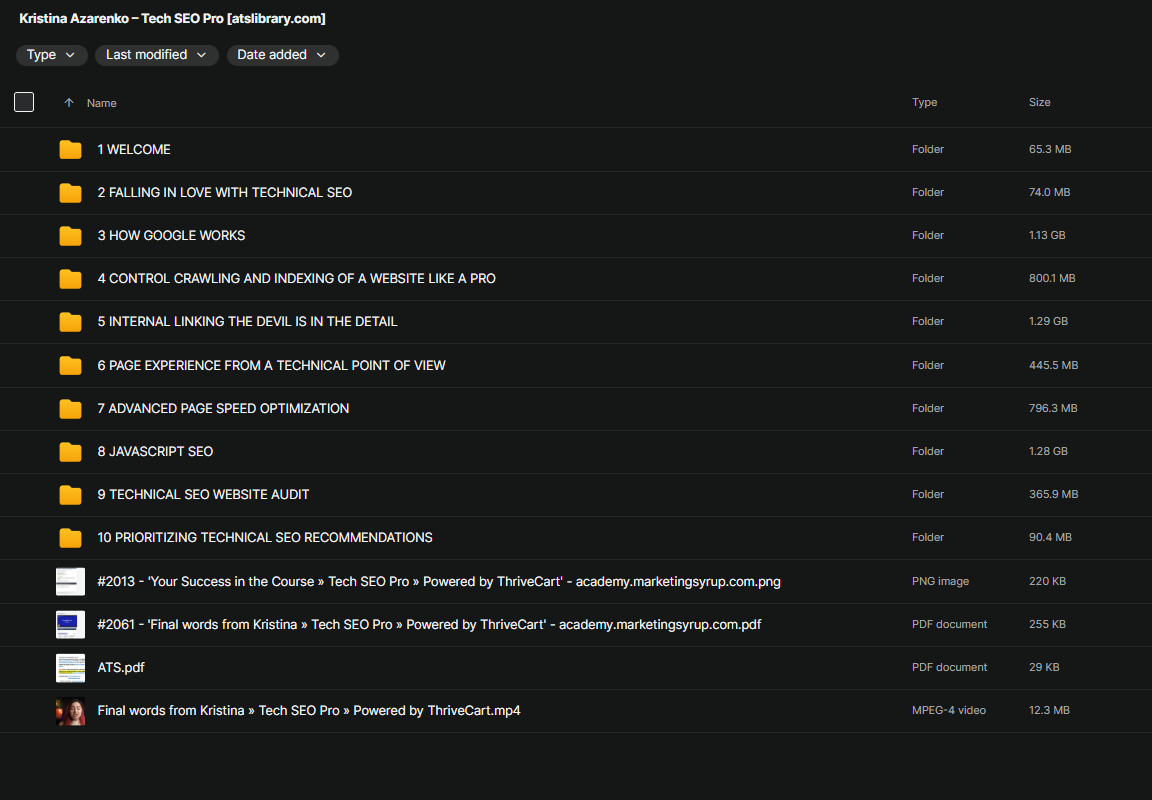Open the 8 JAVASCRIPT SEO folder name
Screen dimensions: 1152x800
(x=155, y=451)
